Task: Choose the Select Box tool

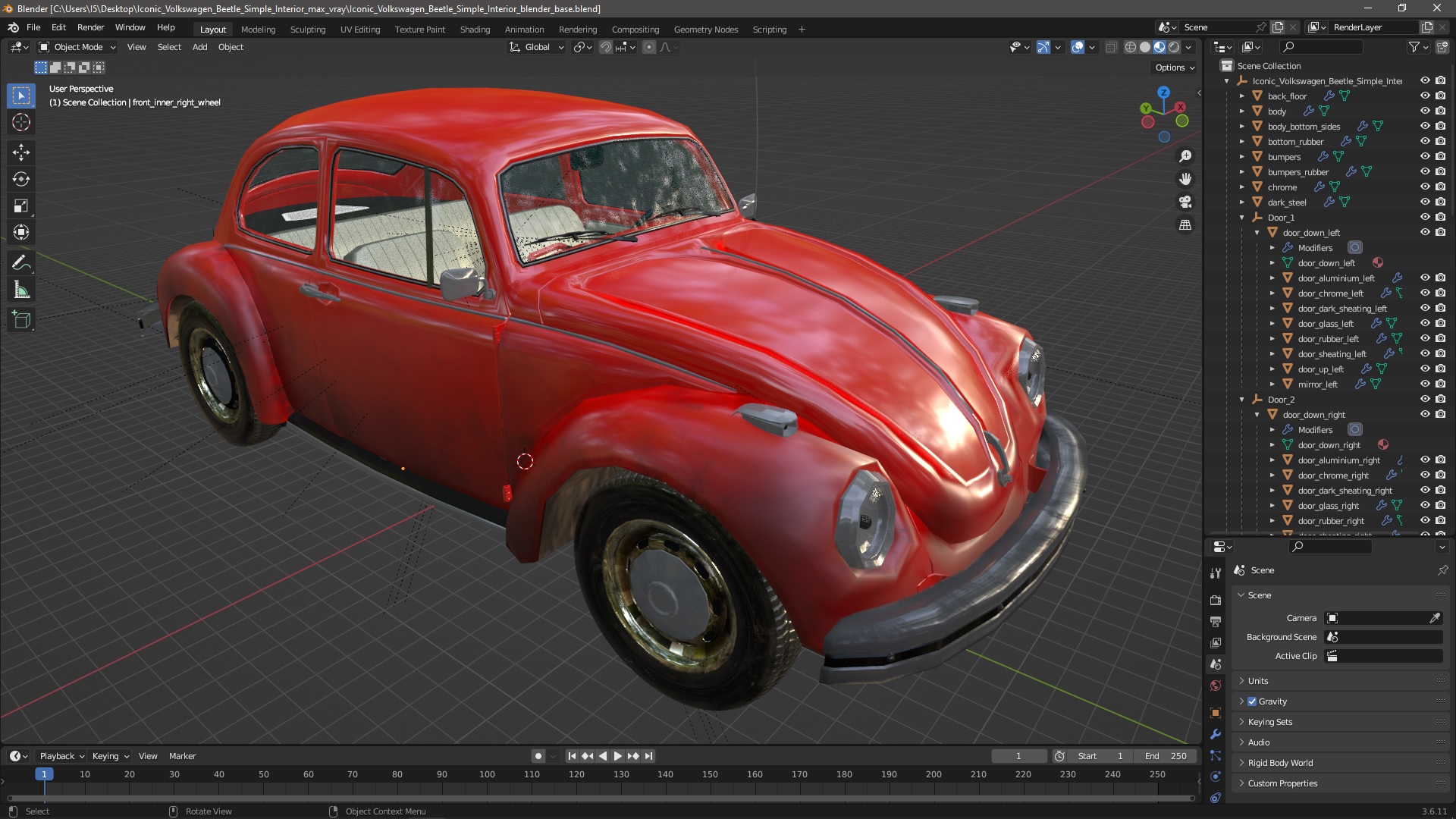Action: [21, 96]
